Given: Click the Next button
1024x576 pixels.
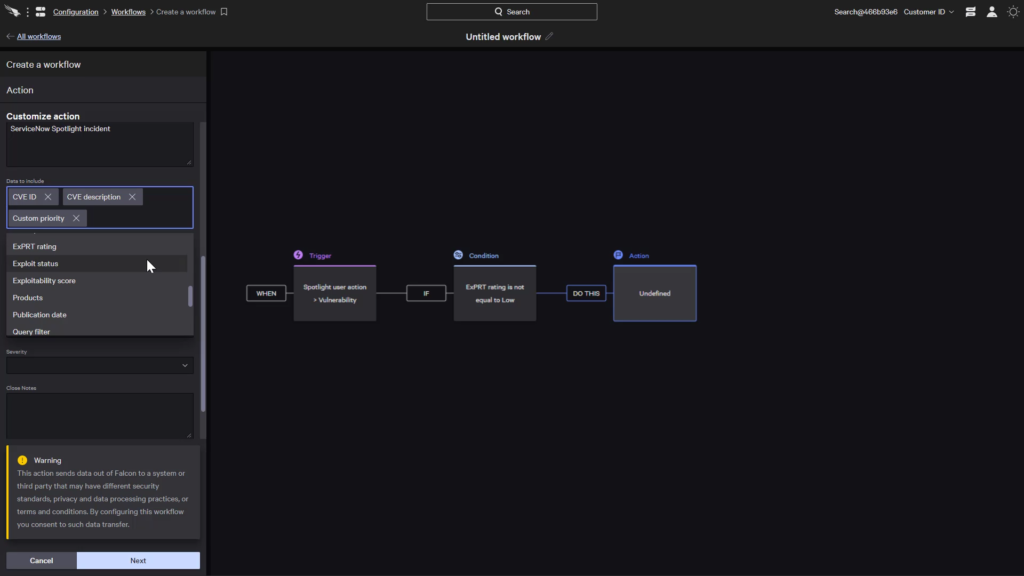Looking at the screenshot, I should 138,560.
